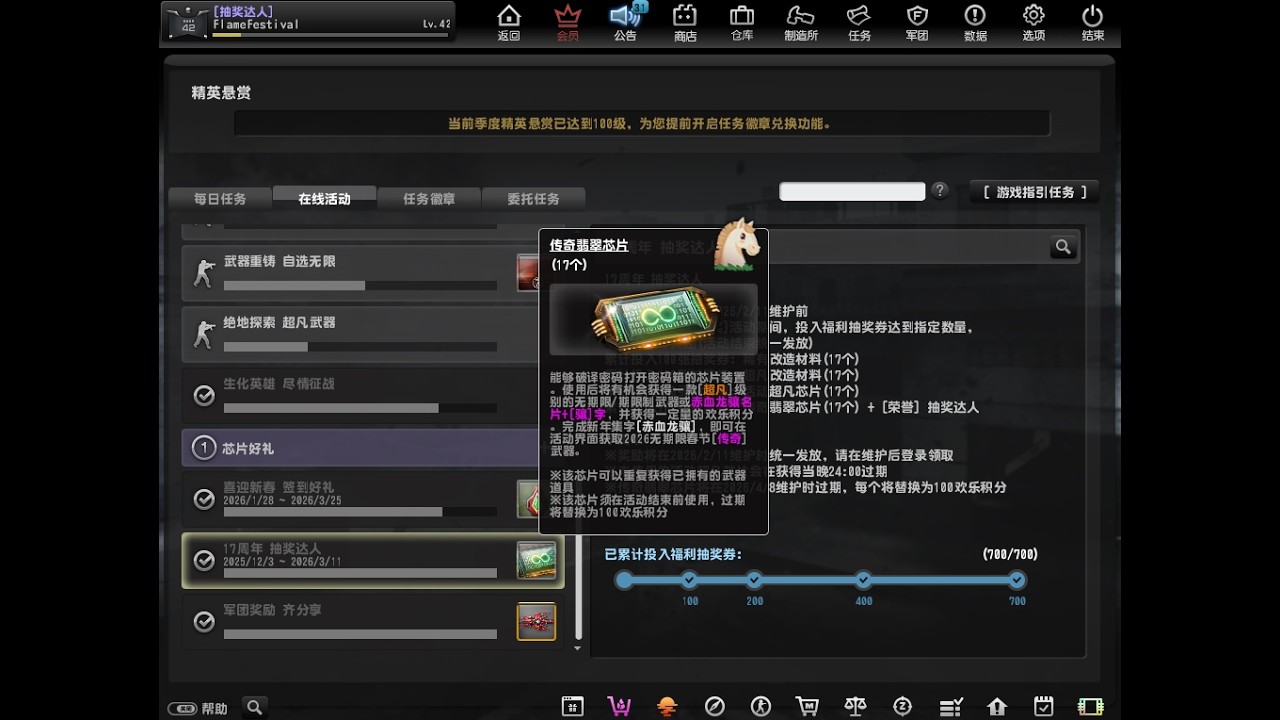This screenshot has height=720, width=1280.
Task: Go back with the 返回 home icon
Action: [x=509, y=22]
